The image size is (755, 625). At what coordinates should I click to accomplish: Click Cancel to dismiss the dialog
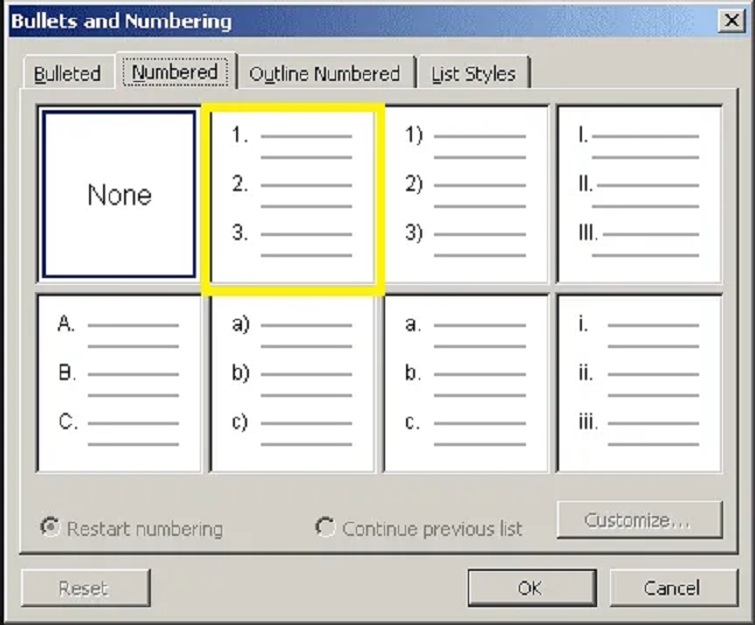click(672, 588)
